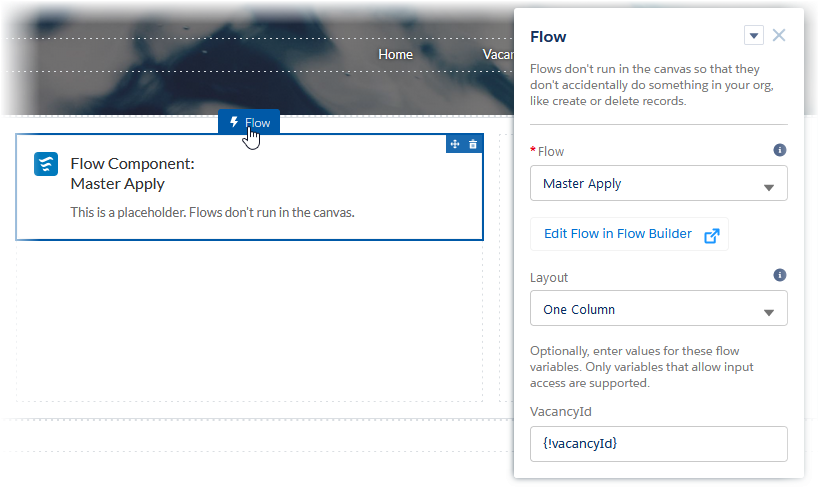Click external link icon next to Edit Flow
819x493 pixels.
[712, 235]
